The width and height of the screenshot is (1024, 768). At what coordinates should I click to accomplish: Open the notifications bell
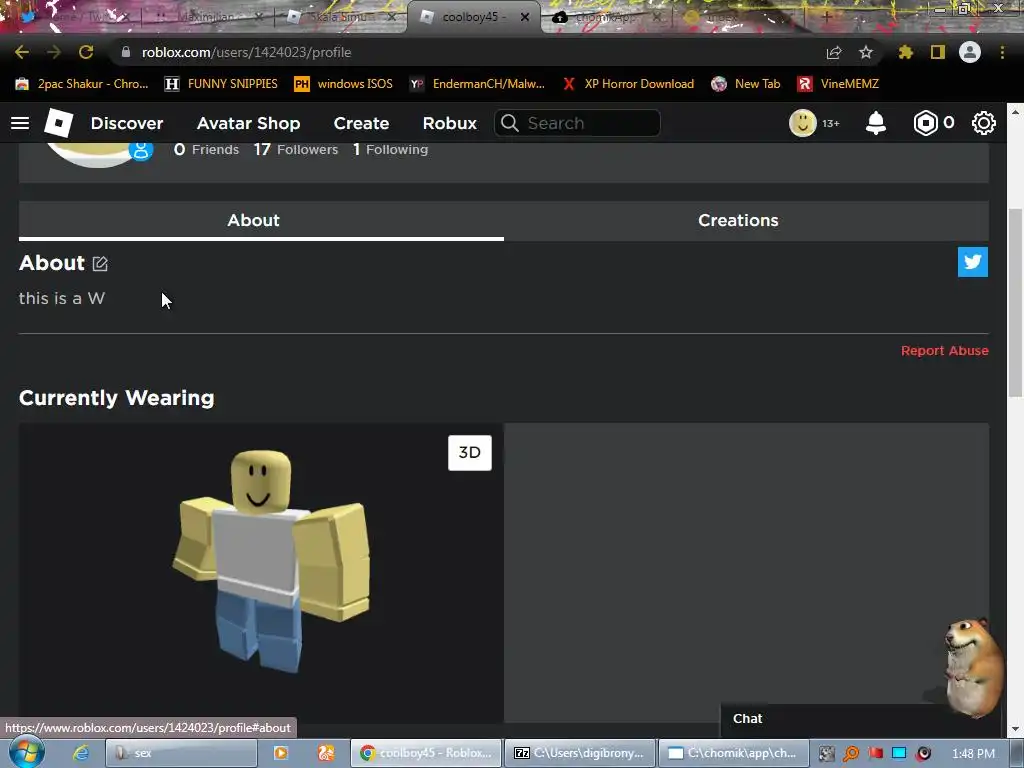876,123
